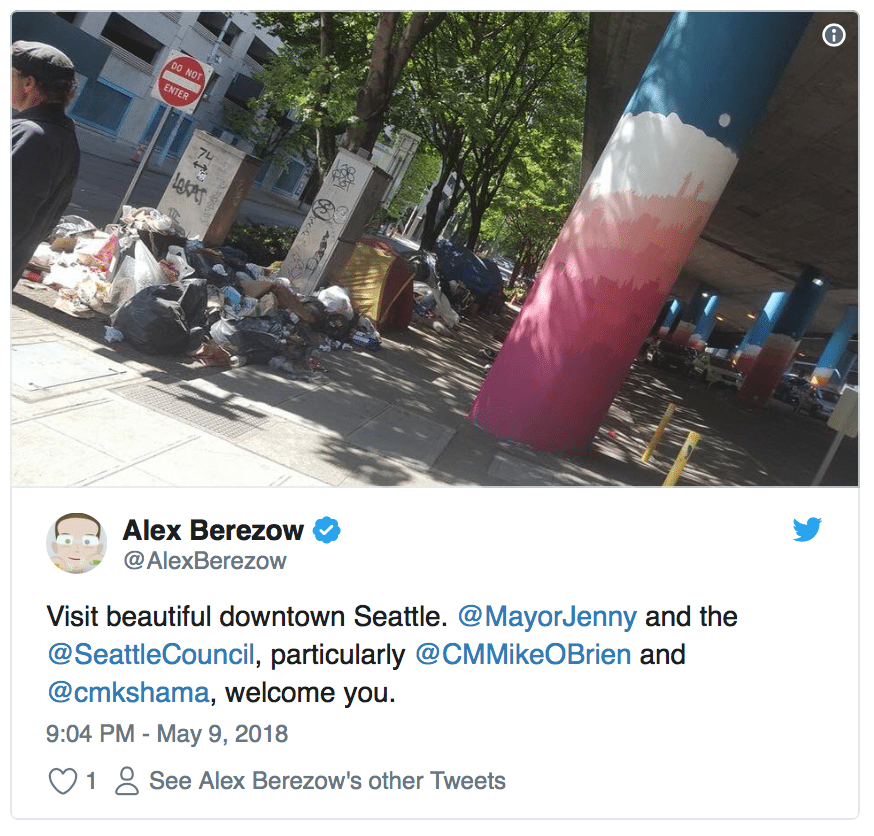Viewport: 874px width, 836px height.
Task: Click the Twitter bird logo
Action: point(807,529)
